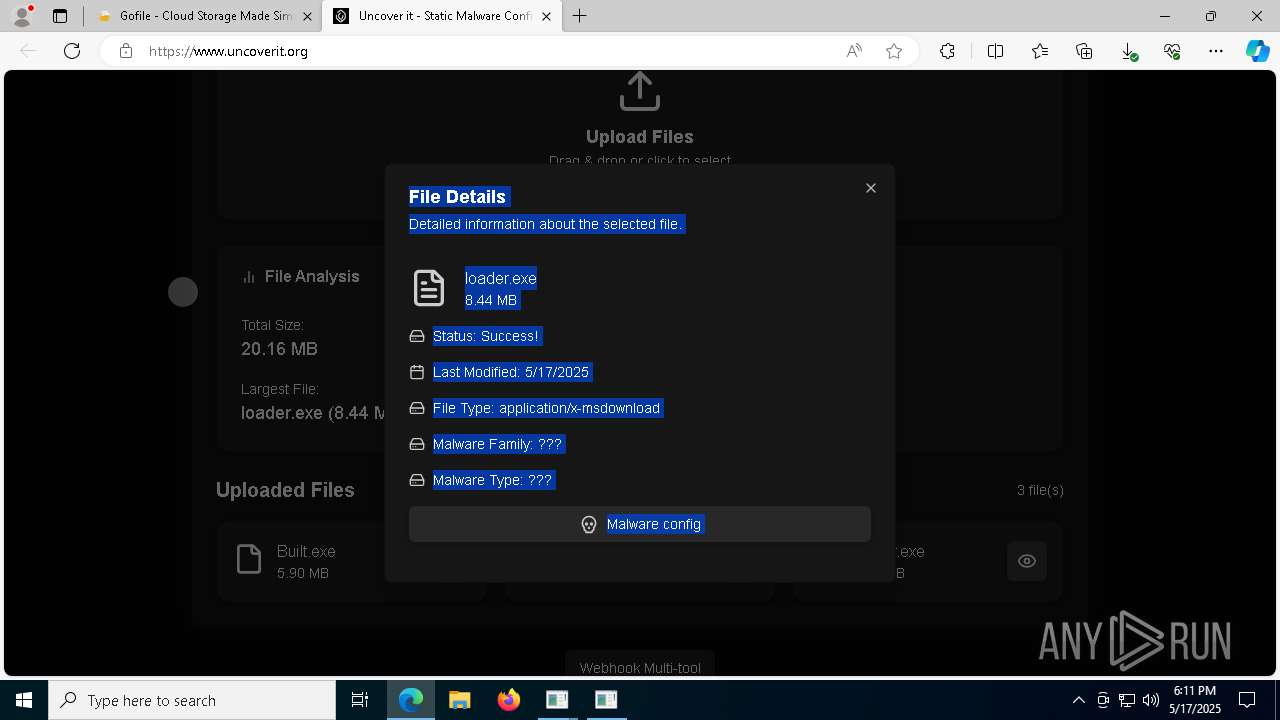Open File Explorer from taskbar
This screenshot has height=720, width=1280.
coord(459,700)
